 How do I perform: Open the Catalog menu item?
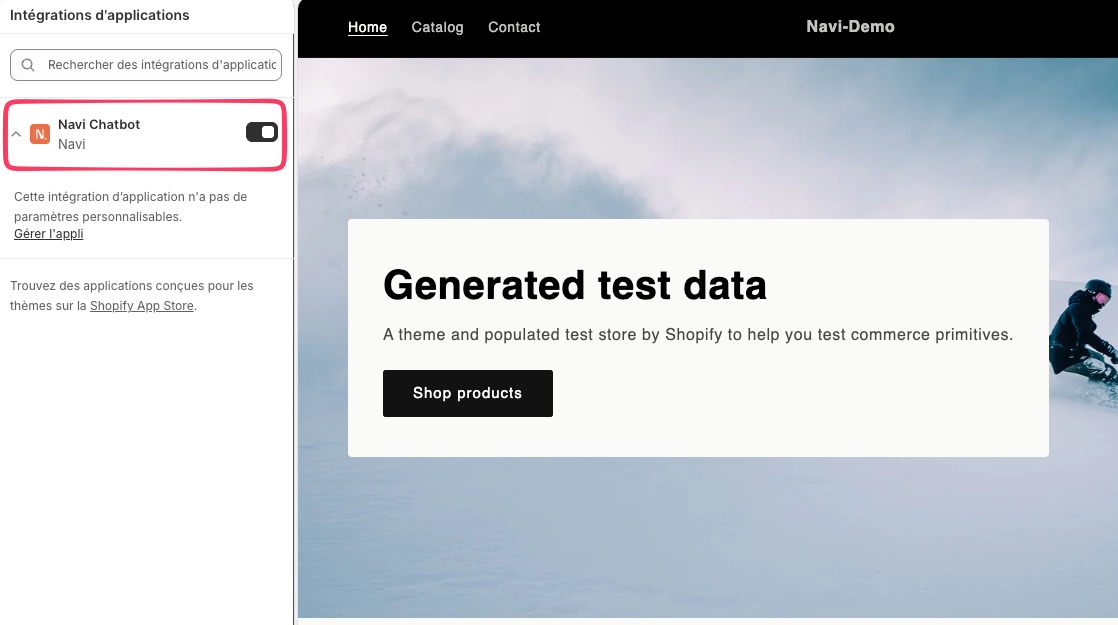pos(437,27)
